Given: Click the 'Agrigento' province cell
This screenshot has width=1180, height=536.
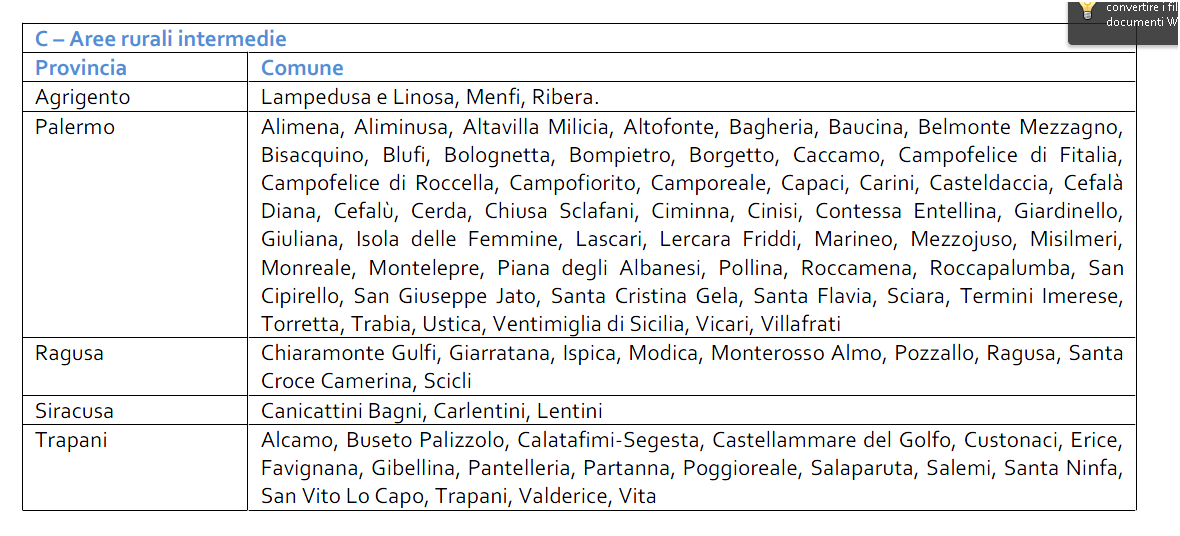Looking at the screenshot, I should coord(135,97).
